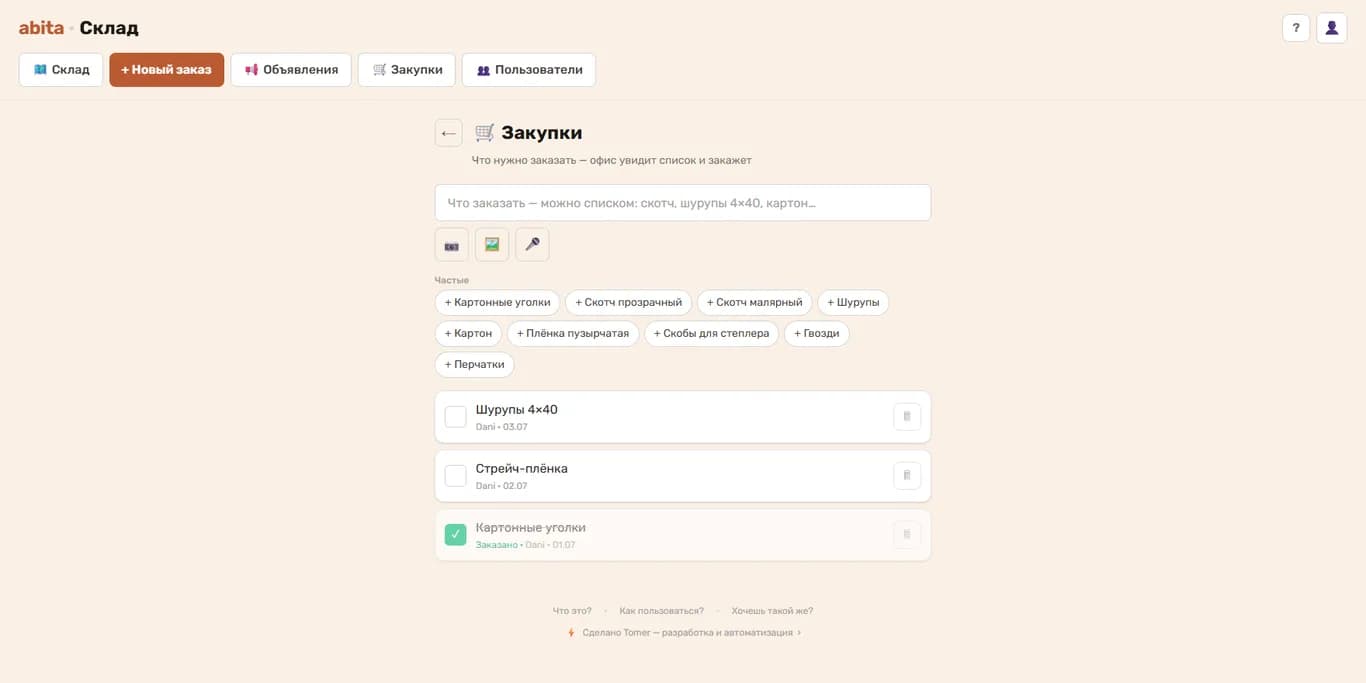Open the Что это? footer link

[x=572, y=611]
